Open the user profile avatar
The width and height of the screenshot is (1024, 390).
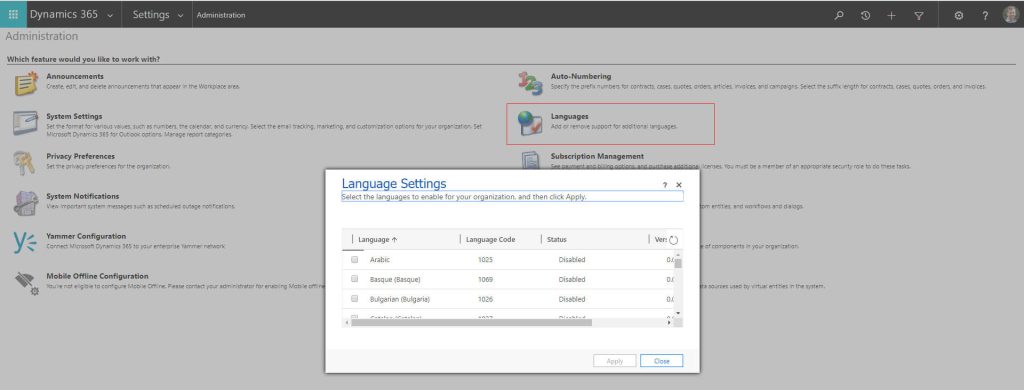[1010, 14]
